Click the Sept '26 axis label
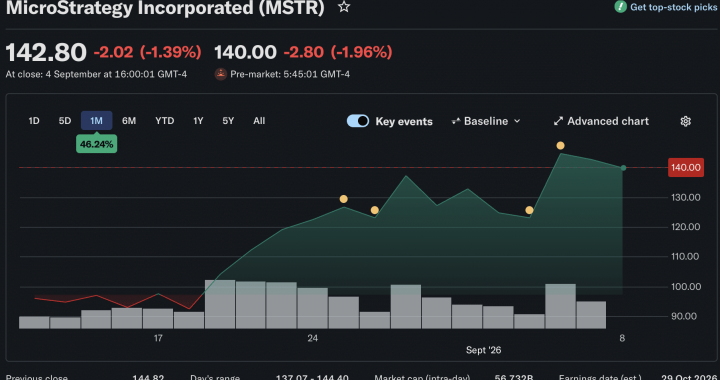This screenshot has width=720, height=380. point(484,350)
